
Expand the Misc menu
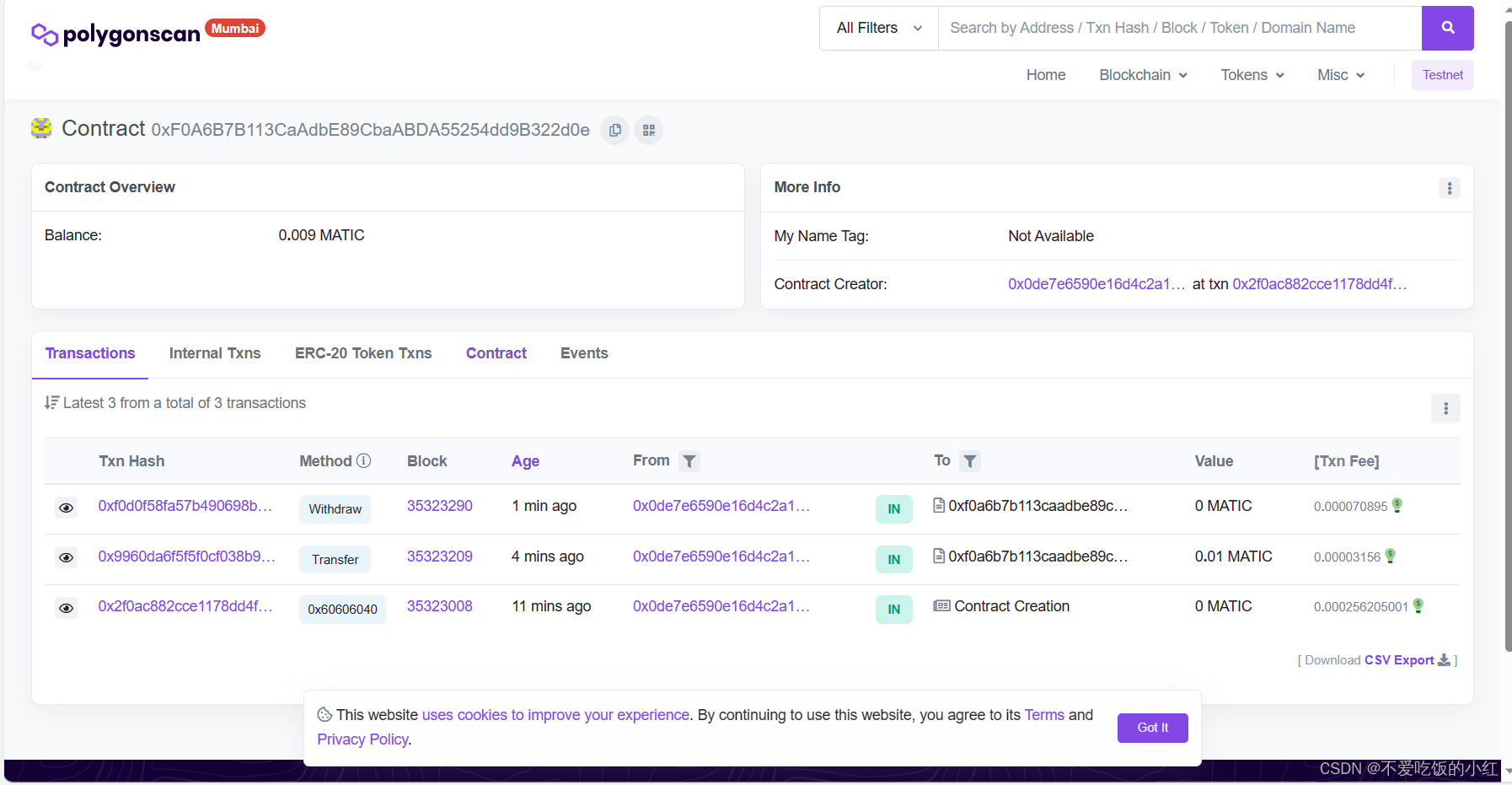pyautogui.click(x=1341, y=75)
